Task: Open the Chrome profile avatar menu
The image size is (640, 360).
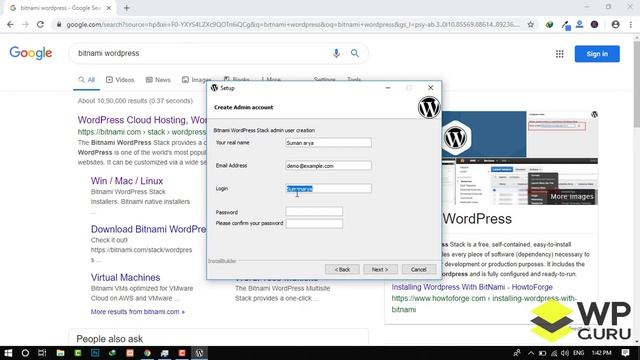Action: point(616,24)
